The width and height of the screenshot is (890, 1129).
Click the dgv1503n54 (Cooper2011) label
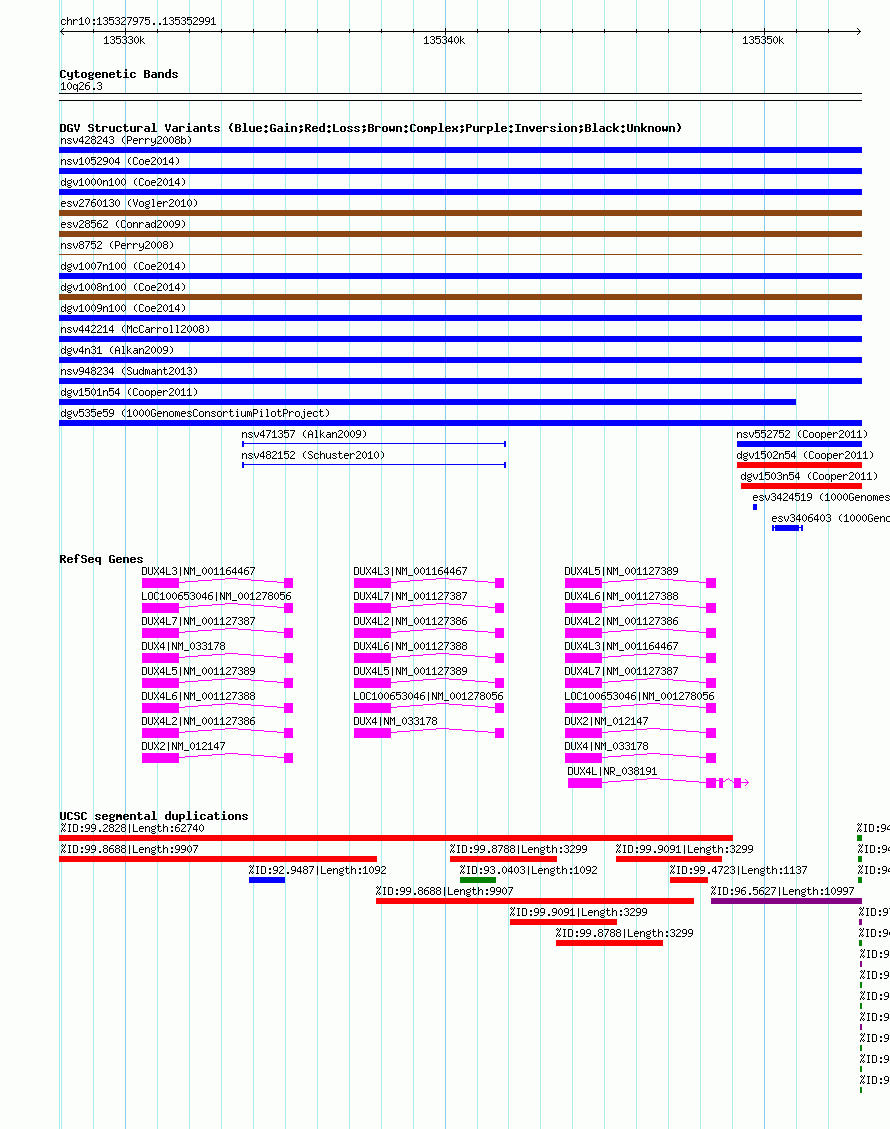[809, 476]
